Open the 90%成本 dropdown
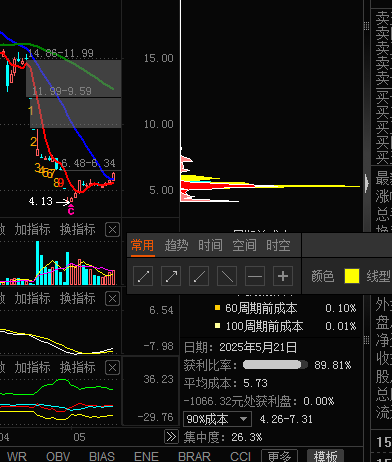The width and height of the screenshot is (392, 462). [x=217, y=419]
